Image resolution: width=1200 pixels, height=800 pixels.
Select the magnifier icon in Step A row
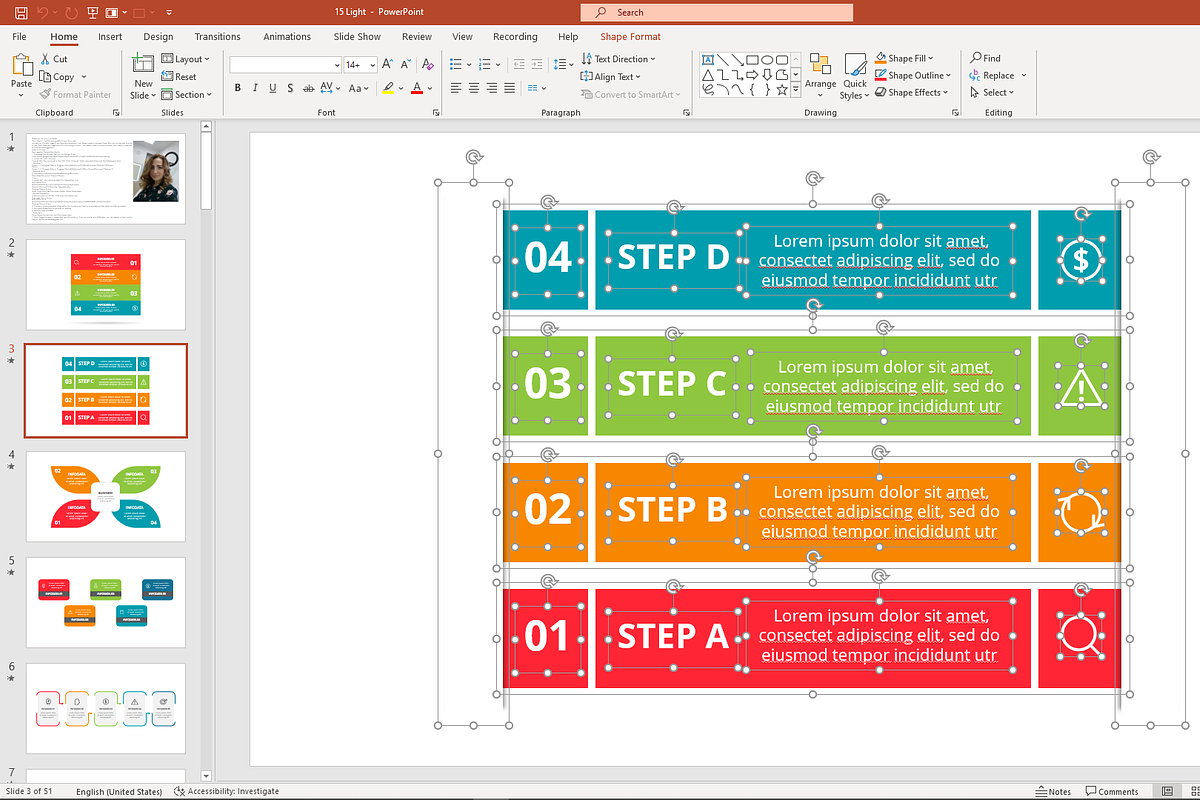(1081, 636)
